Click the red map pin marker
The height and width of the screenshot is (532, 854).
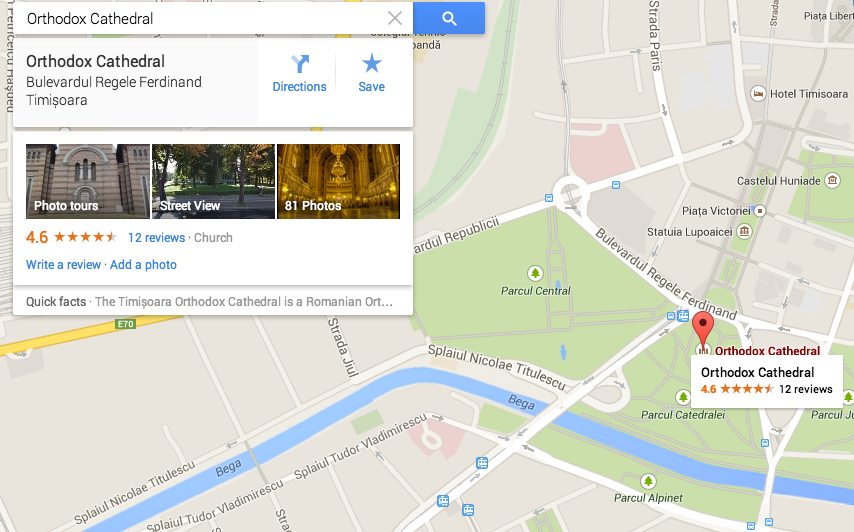click(703, 329)
